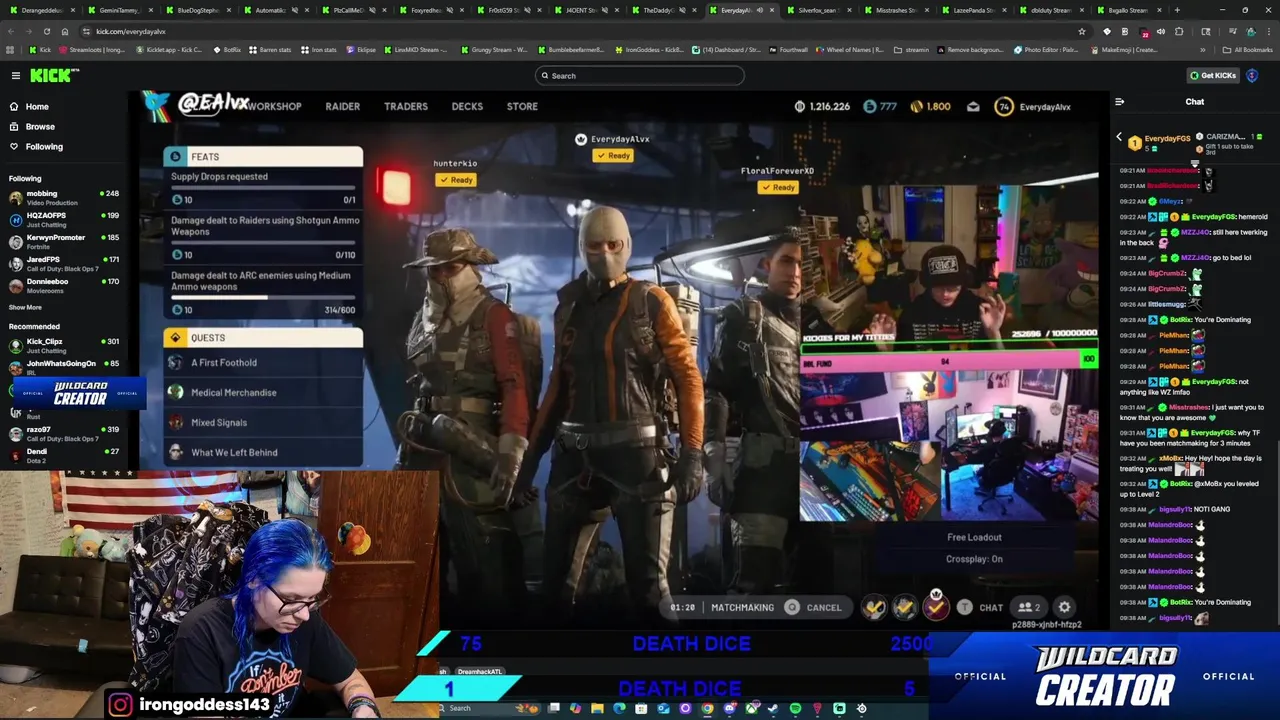Viewport: 1280px width, 720px height.
Task: Select the TRADERS tab in game menu
Action: click(406, 106)
